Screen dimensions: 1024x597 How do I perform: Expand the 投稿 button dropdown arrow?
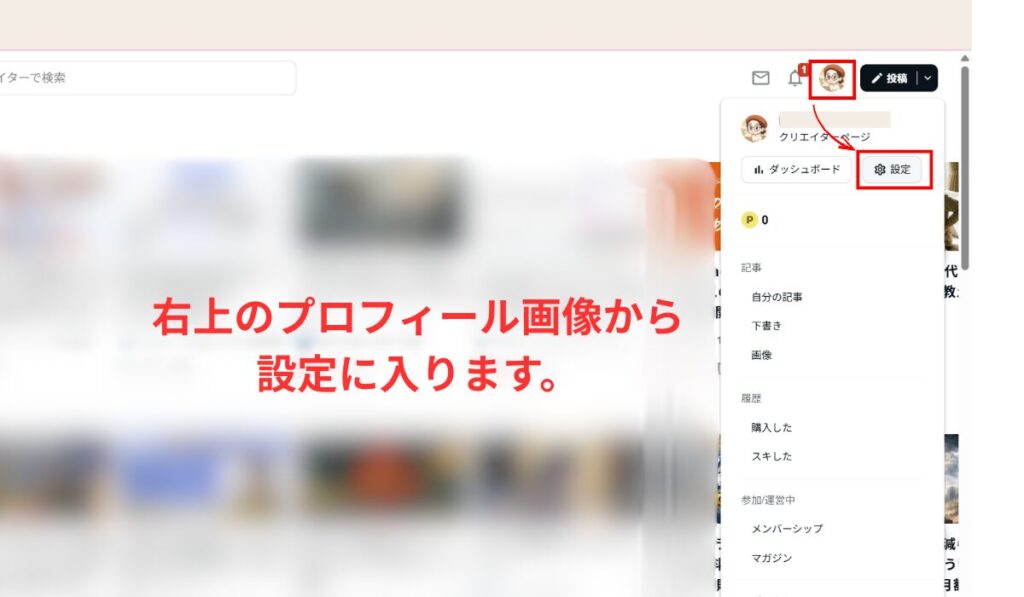927,78
